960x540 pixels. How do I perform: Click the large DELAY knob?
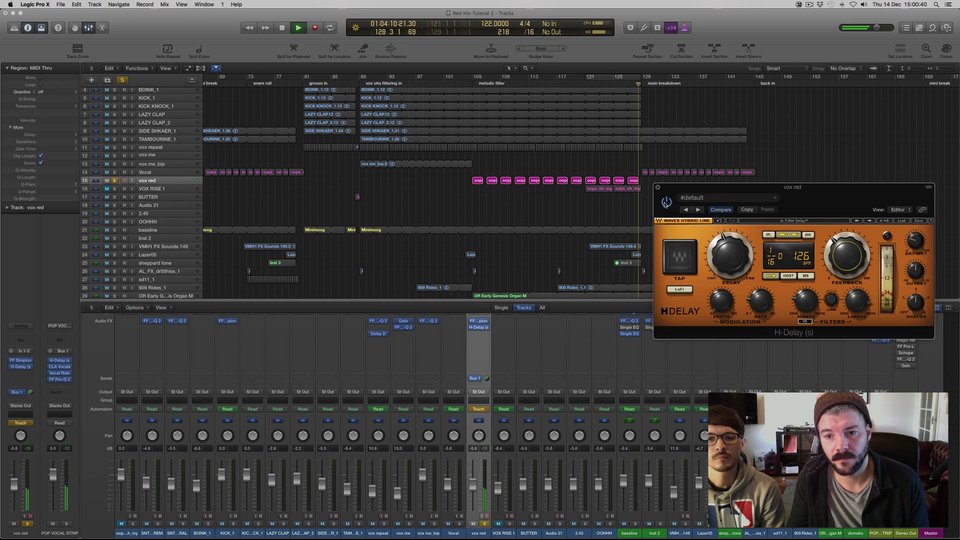pos(729,255)
